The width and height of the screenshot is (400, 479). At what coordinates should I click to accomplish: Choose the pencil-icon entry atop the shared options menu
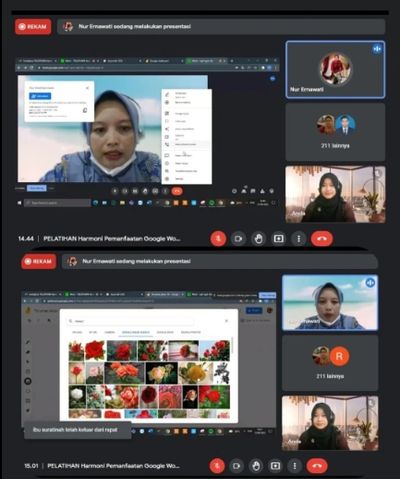click(186, 95)
